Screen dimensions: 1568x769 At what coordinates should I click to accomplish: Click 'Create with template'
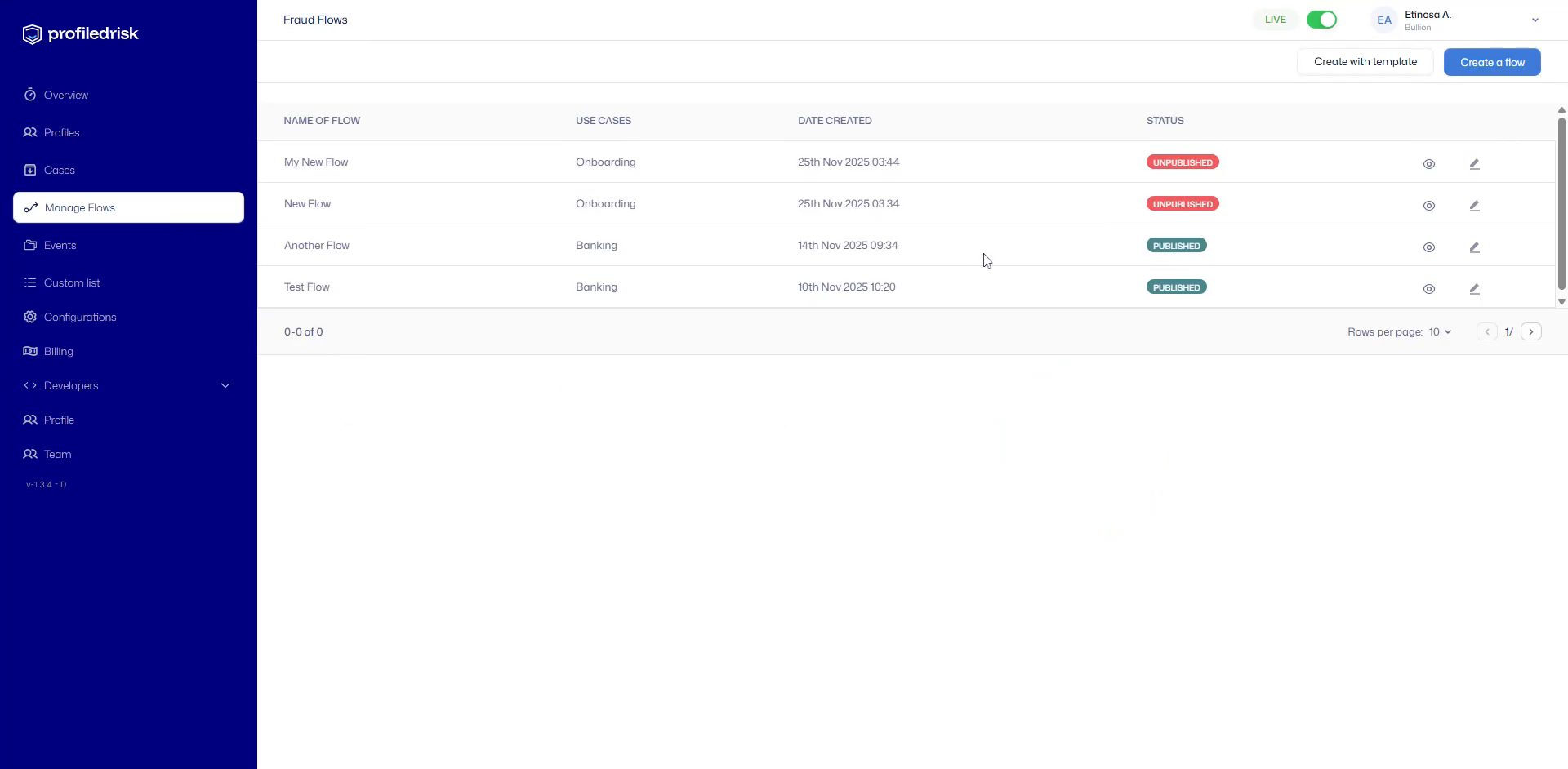tap(1365, 61)
